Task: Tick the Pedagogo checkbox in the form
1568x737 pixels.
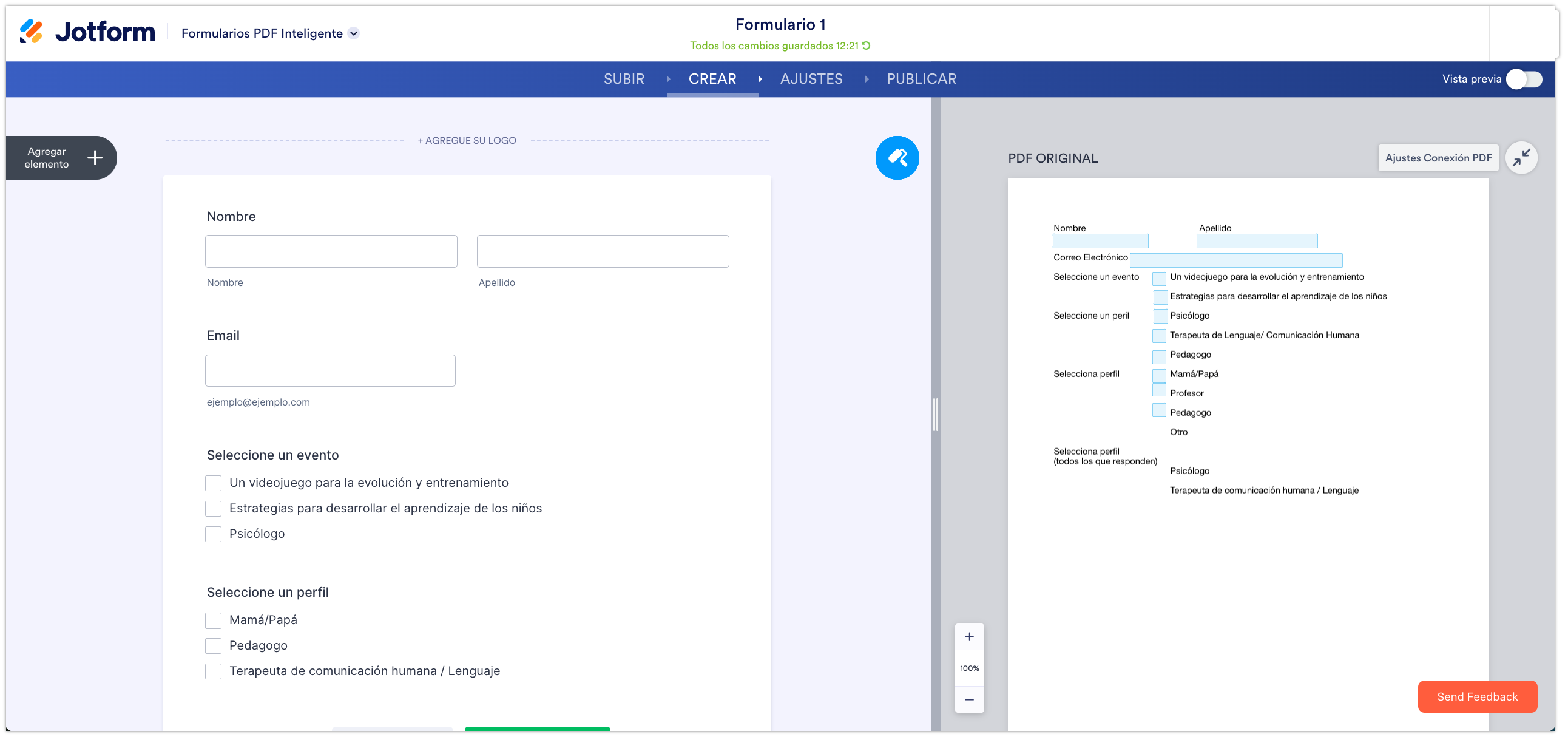Action: tap(213, 646)
